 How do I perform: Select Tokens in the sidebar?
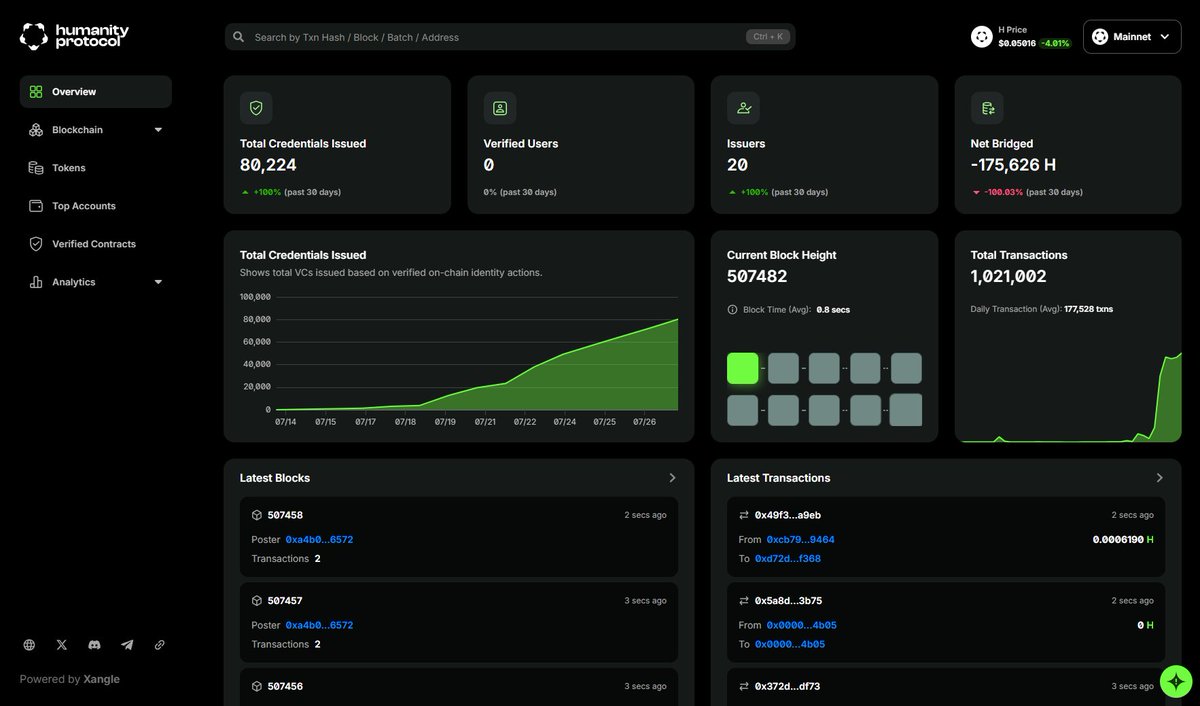tap(96, 168)
